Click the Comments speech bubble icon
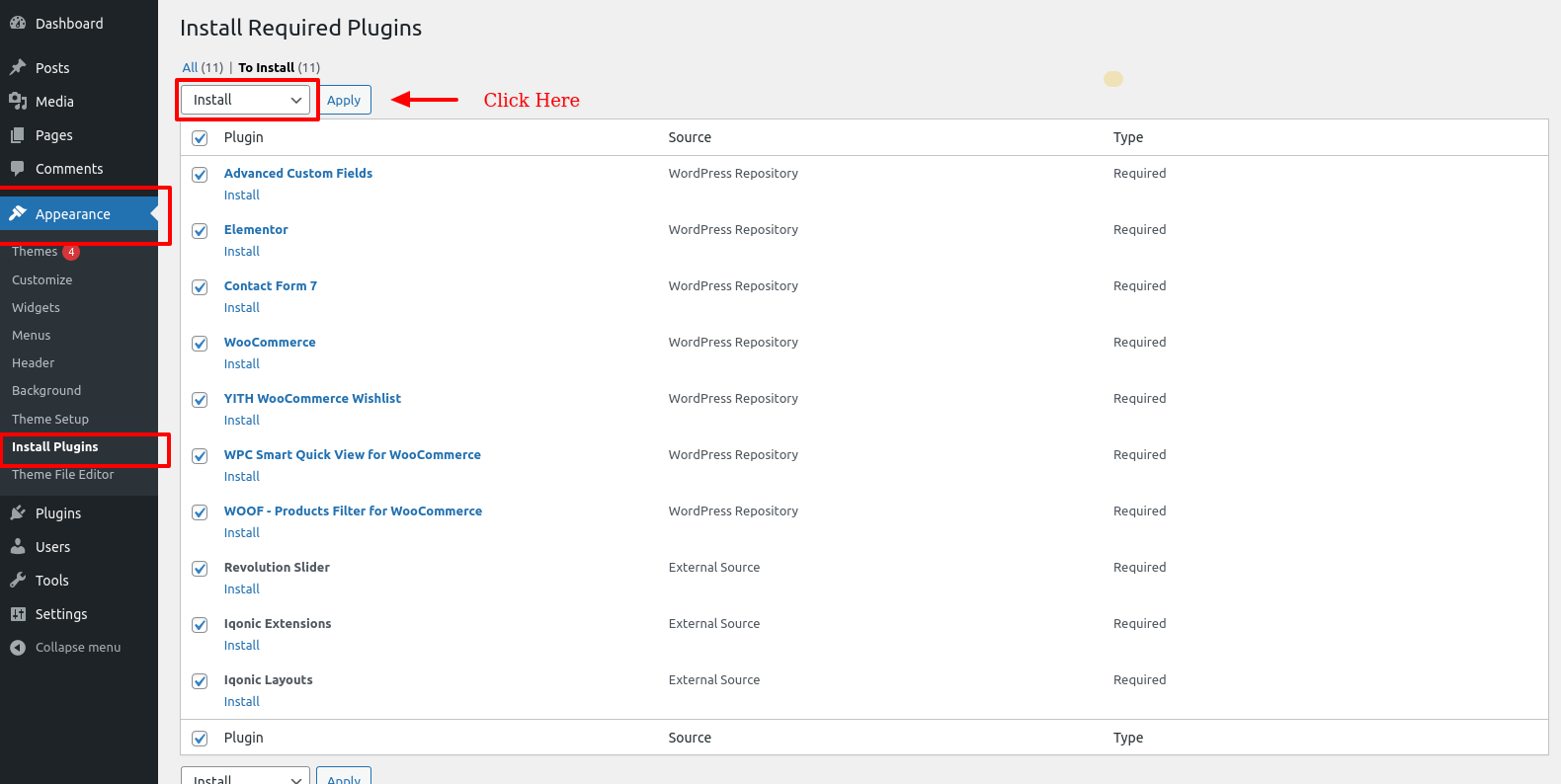 pos(18,169)
